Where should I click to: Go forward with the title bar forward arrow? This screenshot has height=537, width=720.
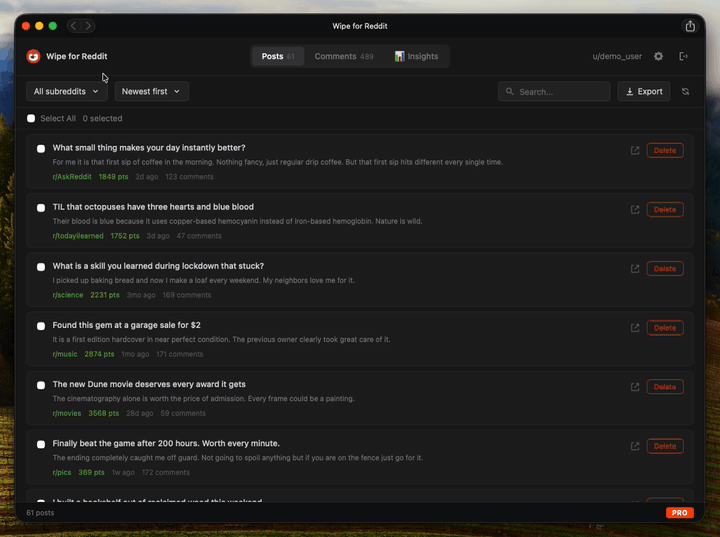pyautogui.click(x=88, y=26)
